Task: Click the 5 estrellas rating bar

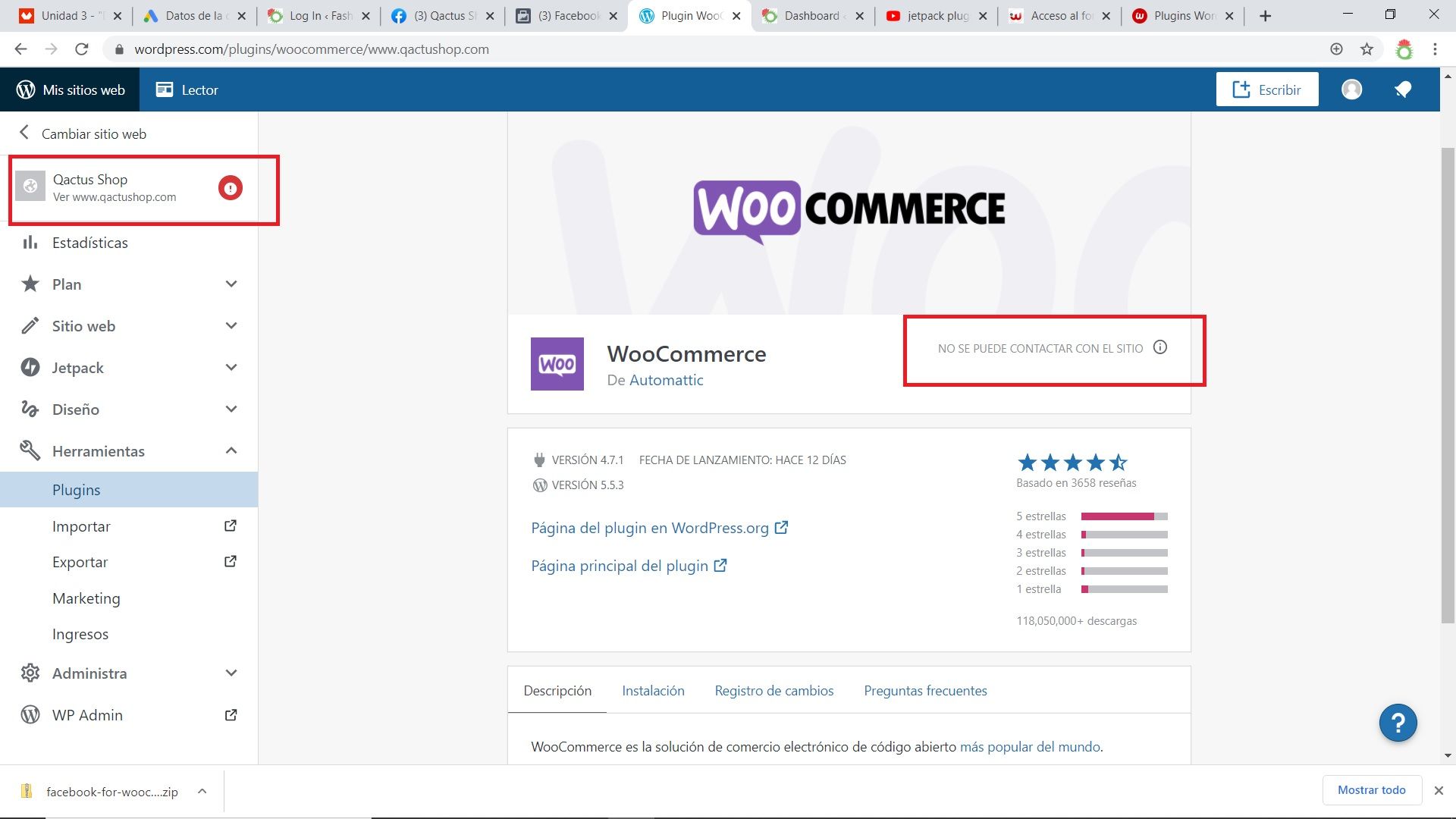Action: click(1125, 516)
